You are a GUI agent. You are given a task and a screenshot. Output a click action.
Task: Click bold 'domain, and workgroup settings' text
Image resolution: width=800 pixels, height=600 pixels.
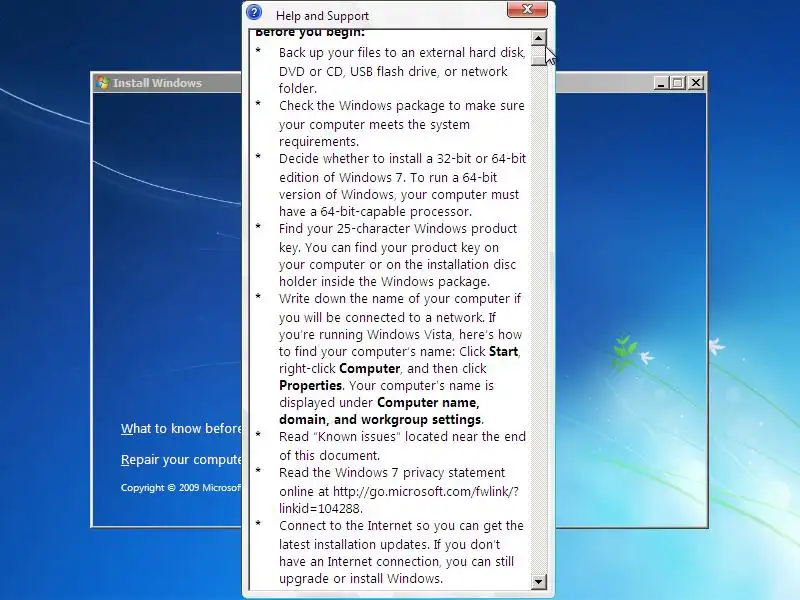pos(380,419)
